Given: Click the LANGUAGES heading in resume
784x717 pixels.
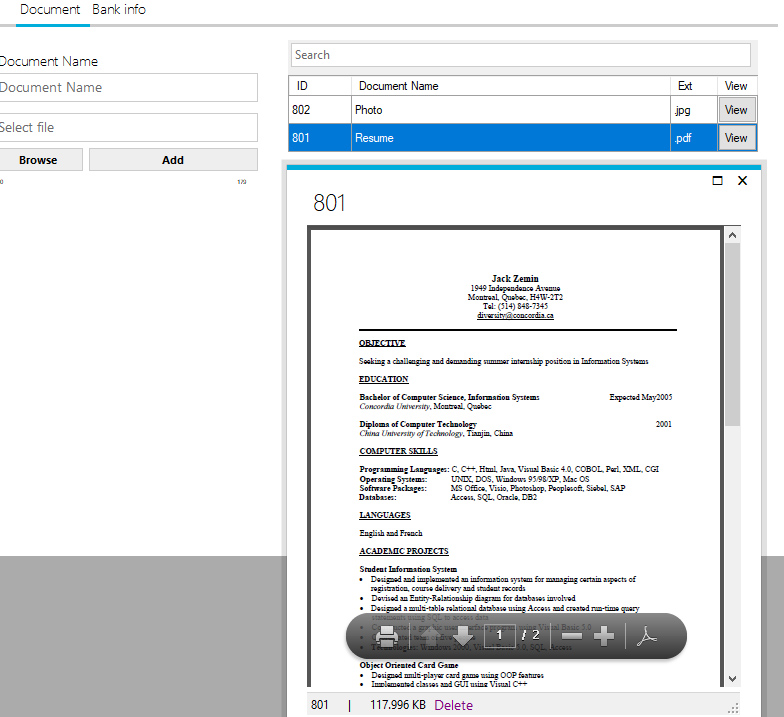Looking at the screenshot, I should 385,515.
